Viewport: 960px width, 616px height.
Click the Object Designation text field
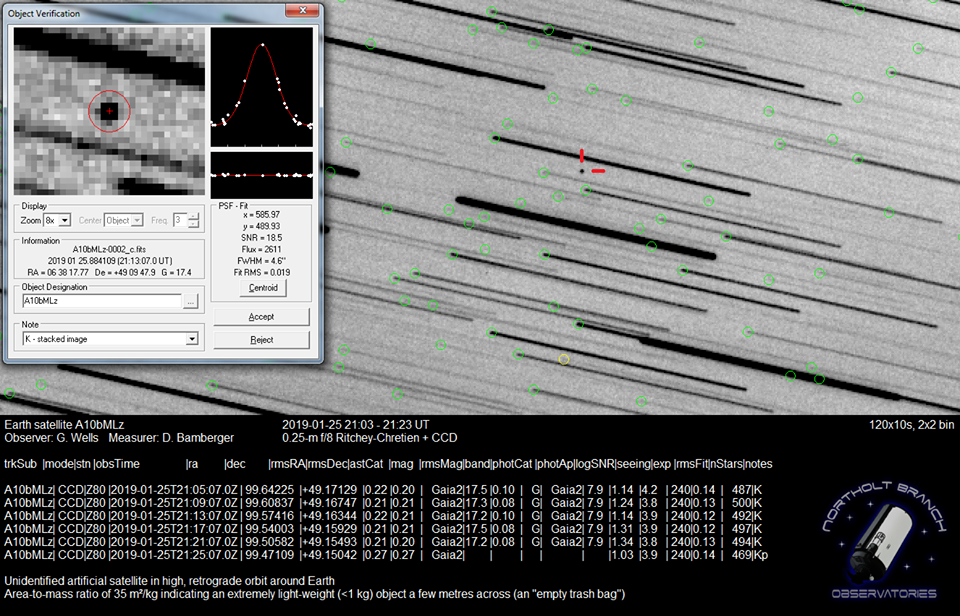tap(100, 300)
